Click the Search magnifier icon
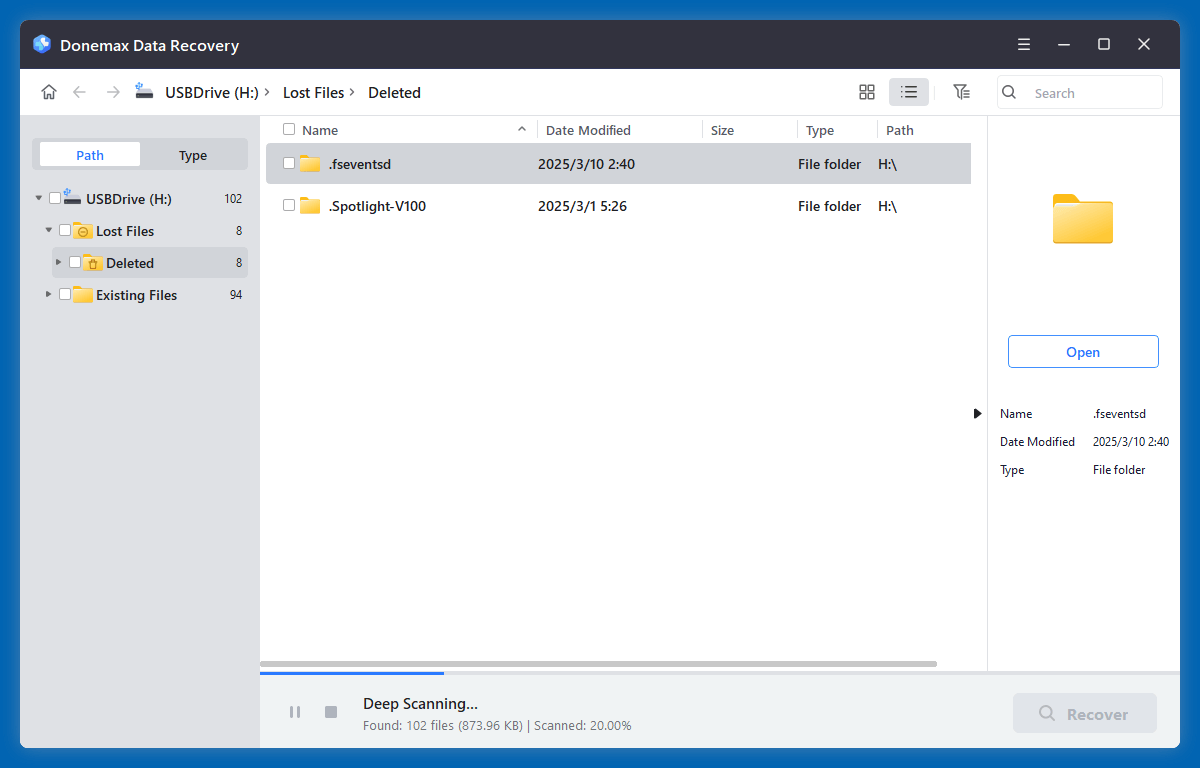 1009,91
